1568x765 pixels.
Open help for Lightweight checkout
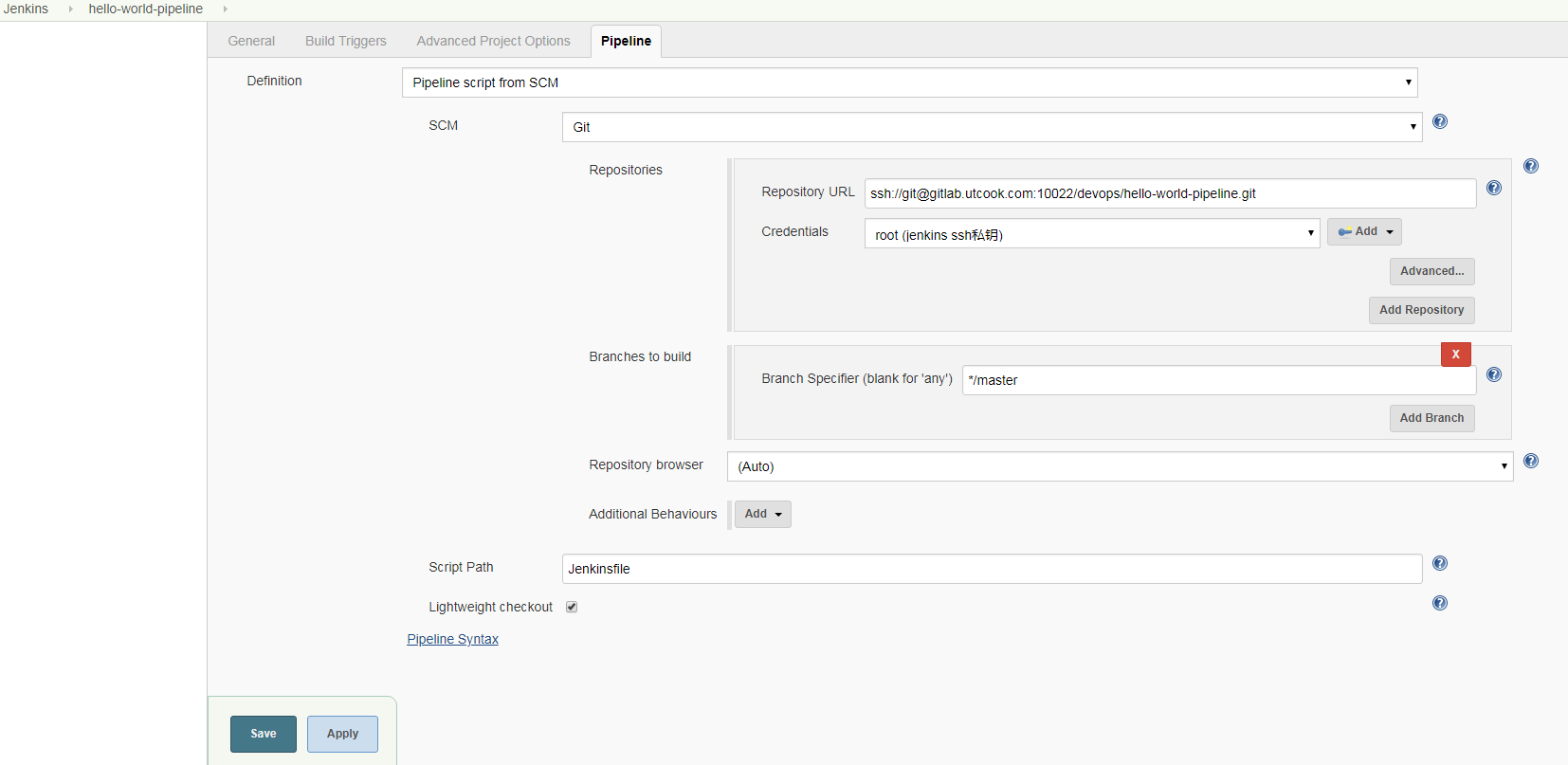point(1439,603)
